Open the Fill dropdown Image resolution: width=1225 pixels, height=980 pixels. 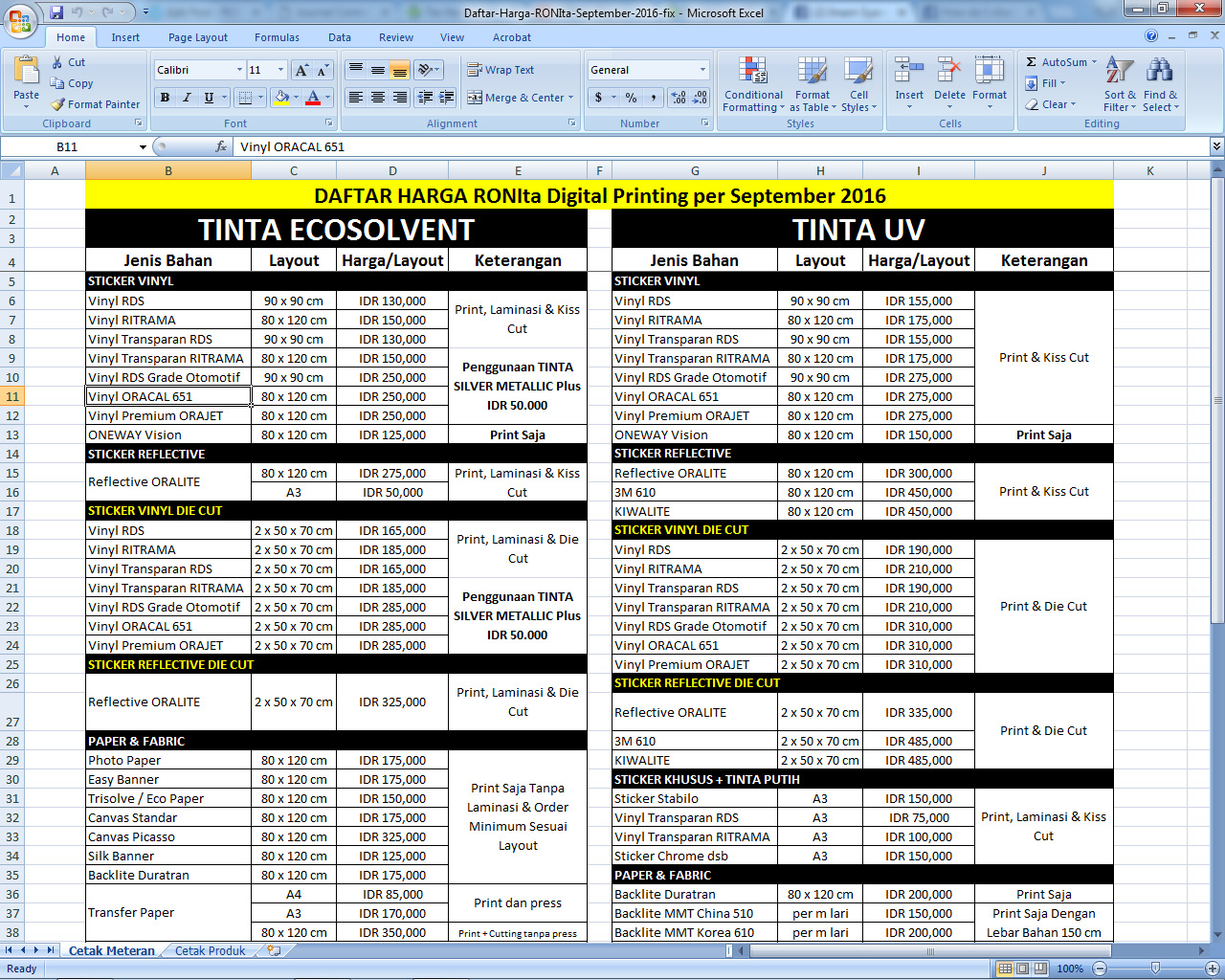1046,83
